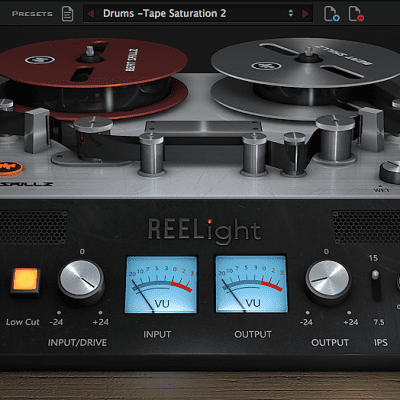Click the PRESETS label
Viewport: 400px width, 400px height.
(32, 14)
